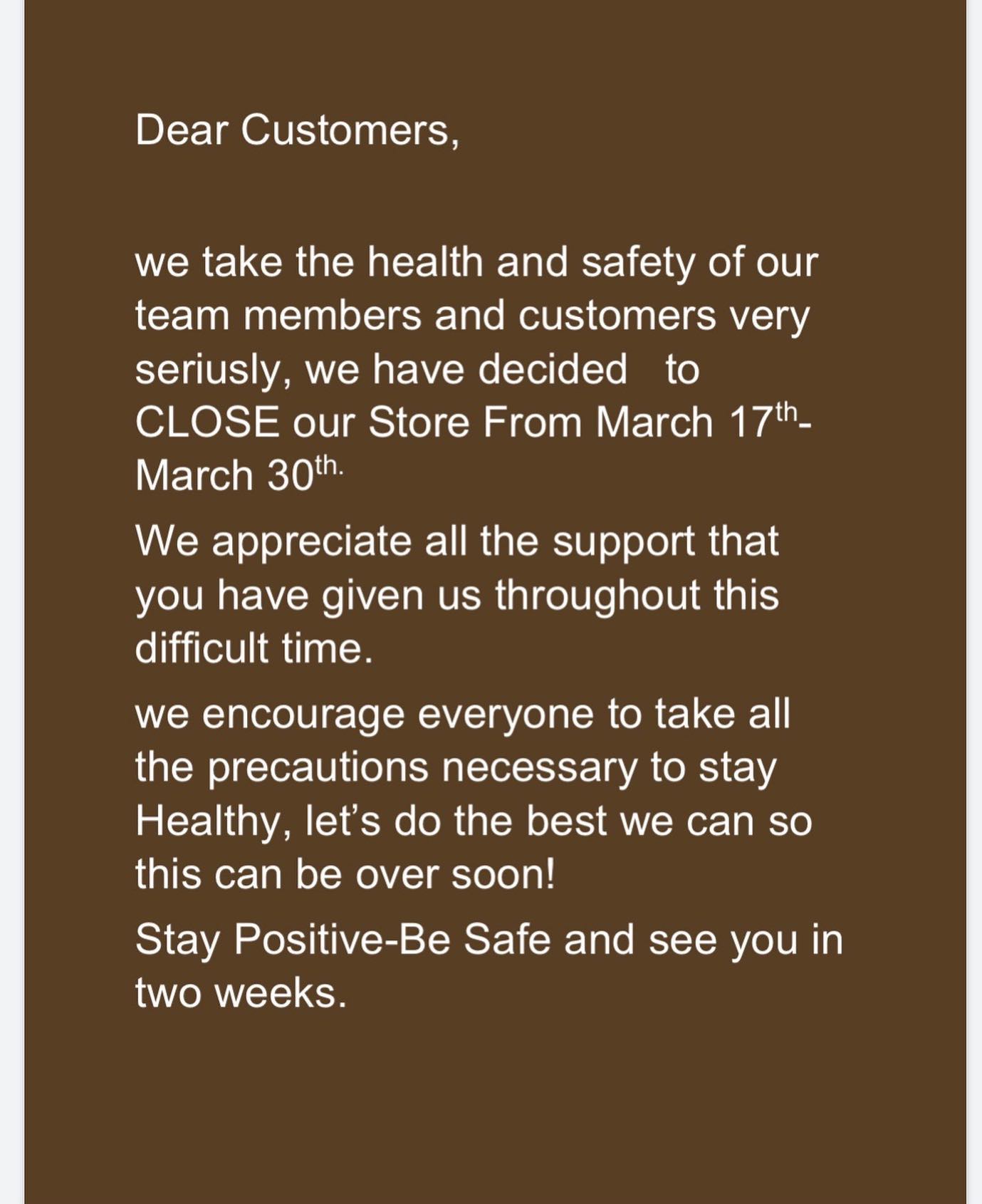The image size is (982, 1204).
Task: Click the "Dear Customers," greeting line
Action: pos(298,131)
